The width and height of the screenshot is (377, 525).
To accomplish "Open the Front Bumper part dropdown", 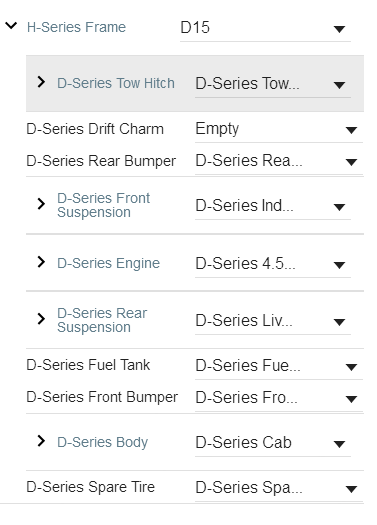I will [x=279, y=398].
